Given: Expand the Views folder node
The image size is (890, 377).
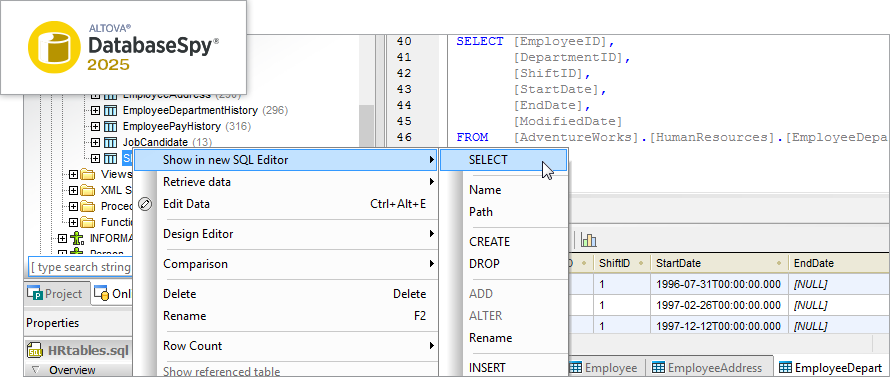Looking at the screenshot, I should (x=73, y=174).
